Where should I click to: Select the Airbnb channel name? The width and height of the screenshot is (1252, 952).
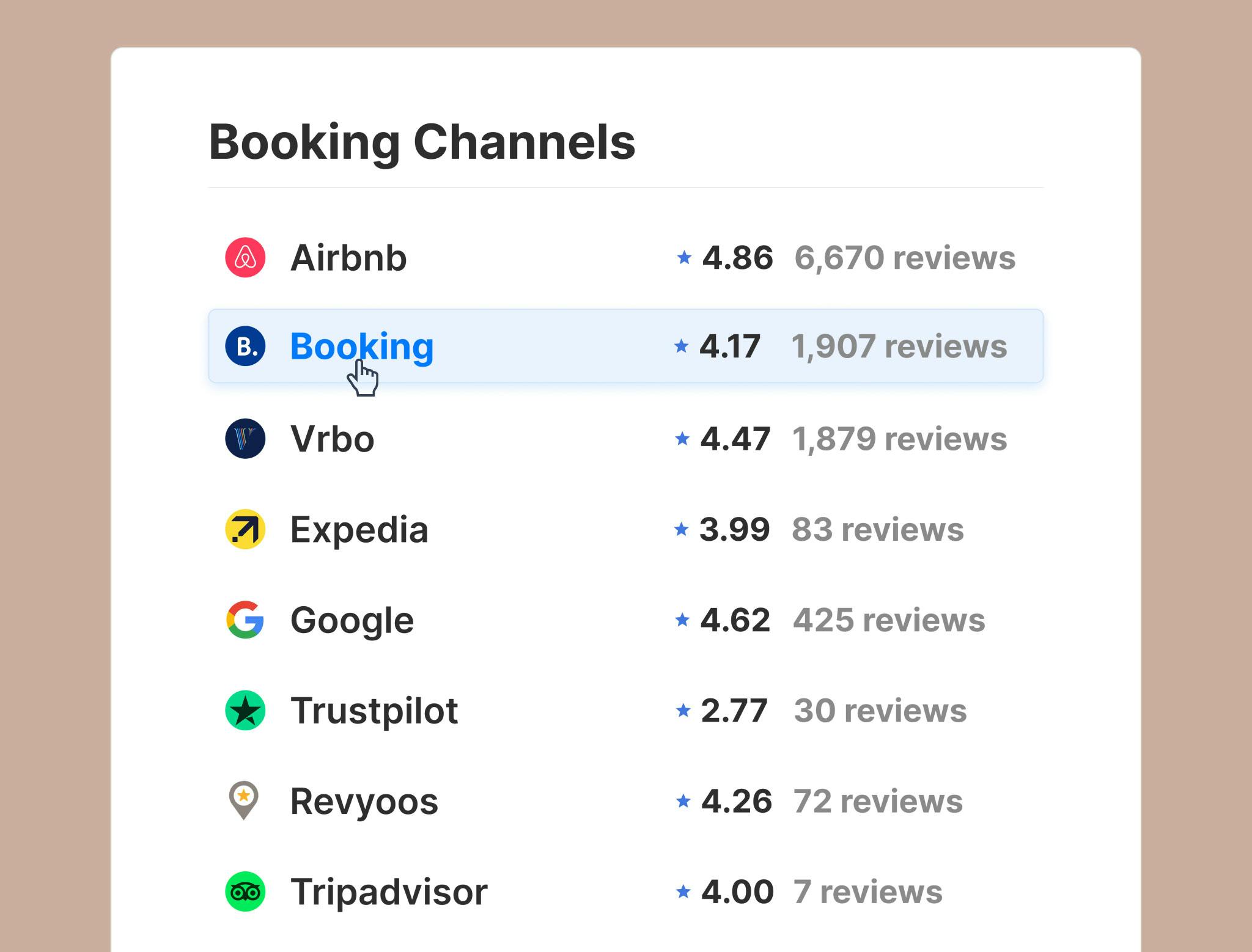point(348,257)
